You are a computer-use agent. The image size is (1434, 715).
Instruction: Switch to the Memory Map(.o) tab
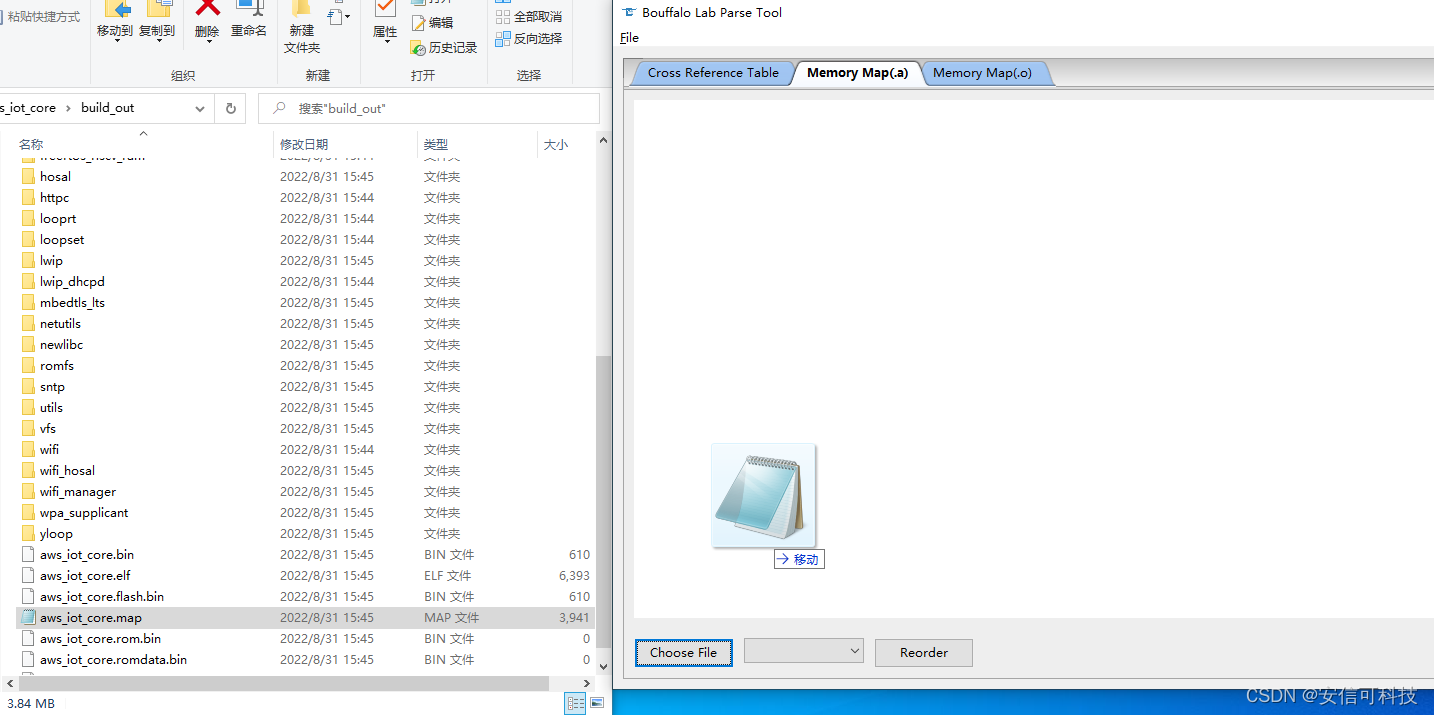point(982,73)
